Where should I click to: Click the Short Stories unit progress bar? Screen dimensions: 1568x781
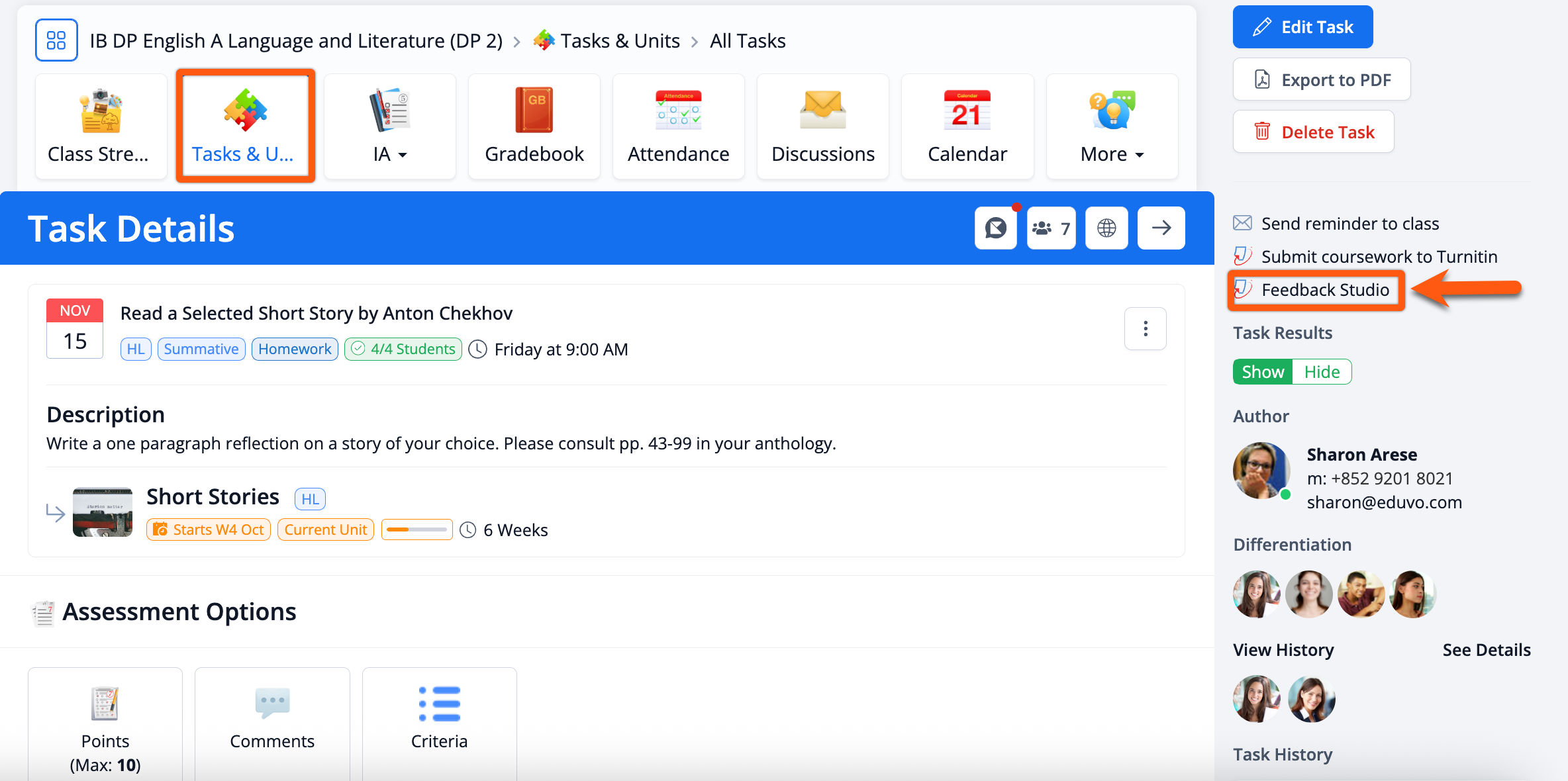click(417, 529)
